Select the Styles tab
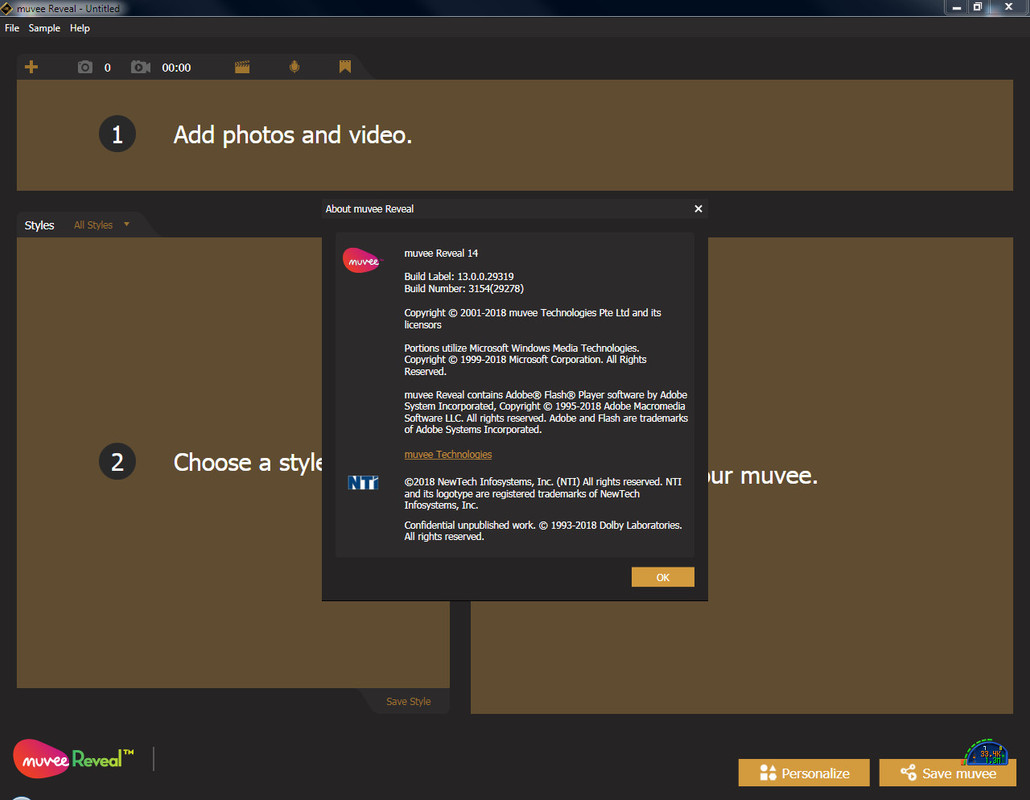1030x800 pixels. coord(39,225)
